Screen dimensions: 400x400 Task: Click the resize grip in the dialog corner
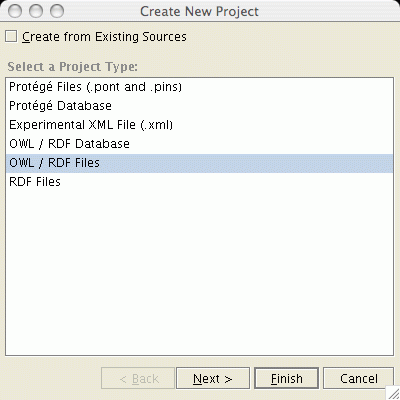coord(393,393)
